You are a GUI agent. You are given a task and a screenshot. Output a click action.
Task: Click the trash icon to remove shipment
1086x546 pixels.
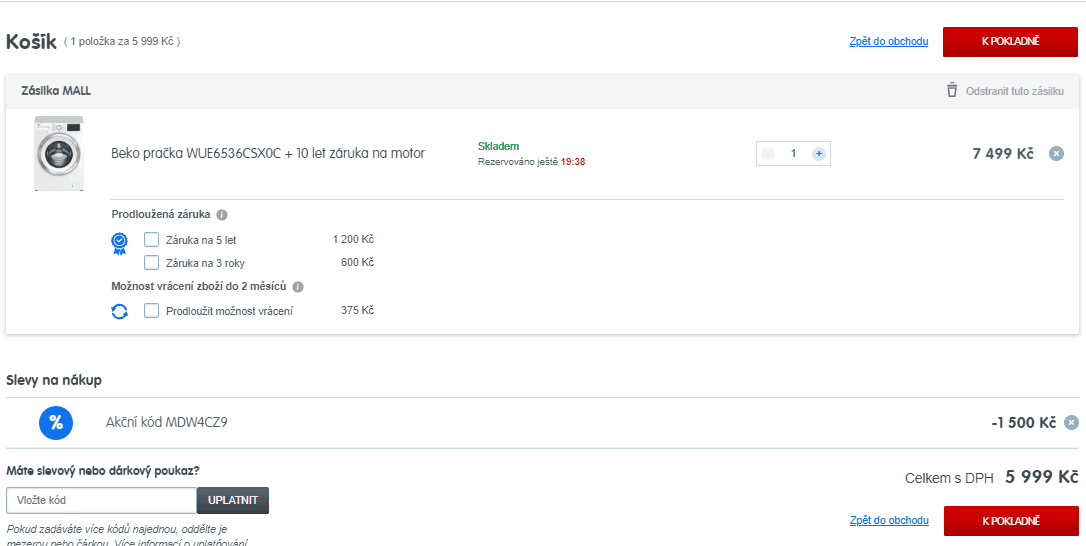[x=952, y=91]
